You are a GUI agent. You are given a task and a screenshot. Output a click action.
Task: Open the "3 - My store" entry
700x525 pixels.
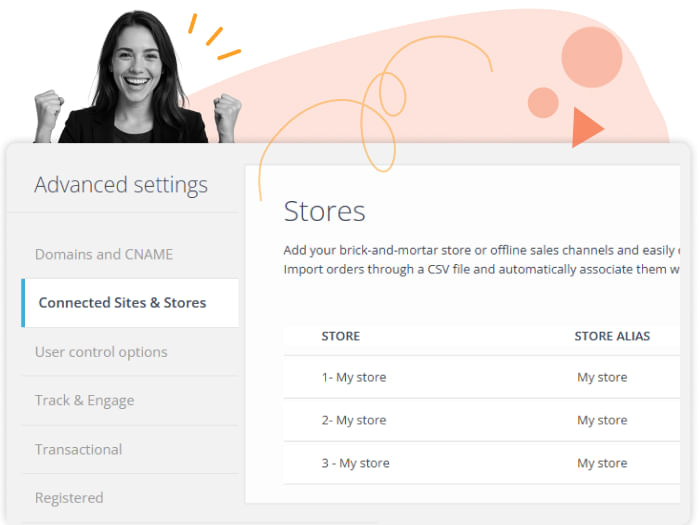coord(355,463)
